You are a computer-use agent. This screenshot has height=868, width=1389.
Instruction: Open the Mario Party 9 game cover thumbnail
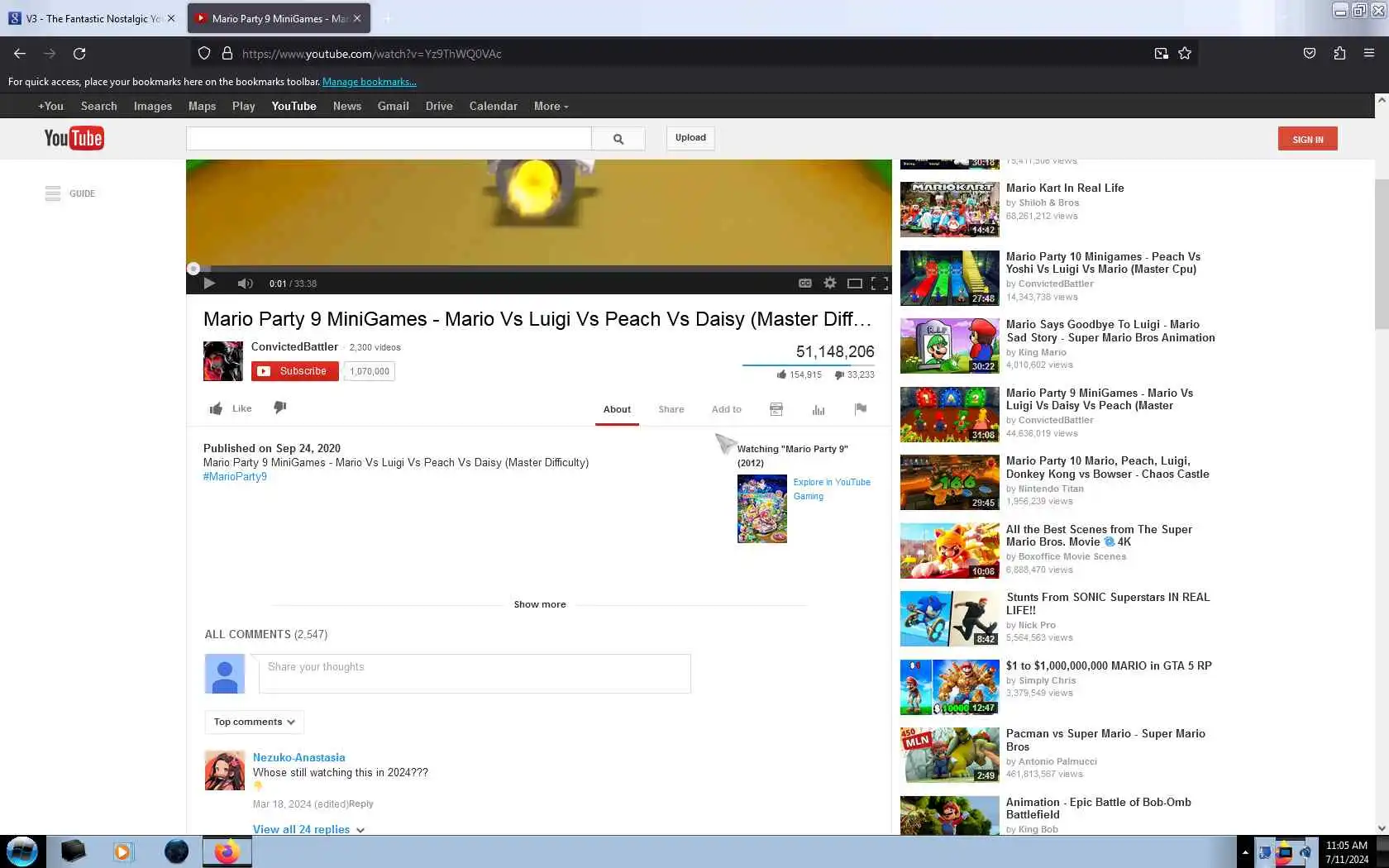762,508
